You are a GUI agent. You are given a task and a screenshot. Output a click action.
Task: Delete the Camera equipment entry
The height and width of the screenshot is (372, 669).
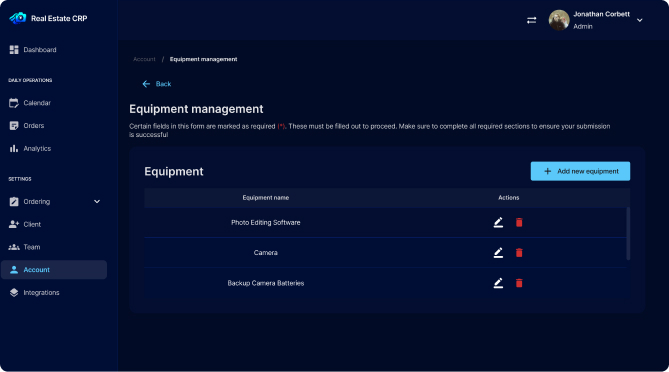(x=519, y=253)
